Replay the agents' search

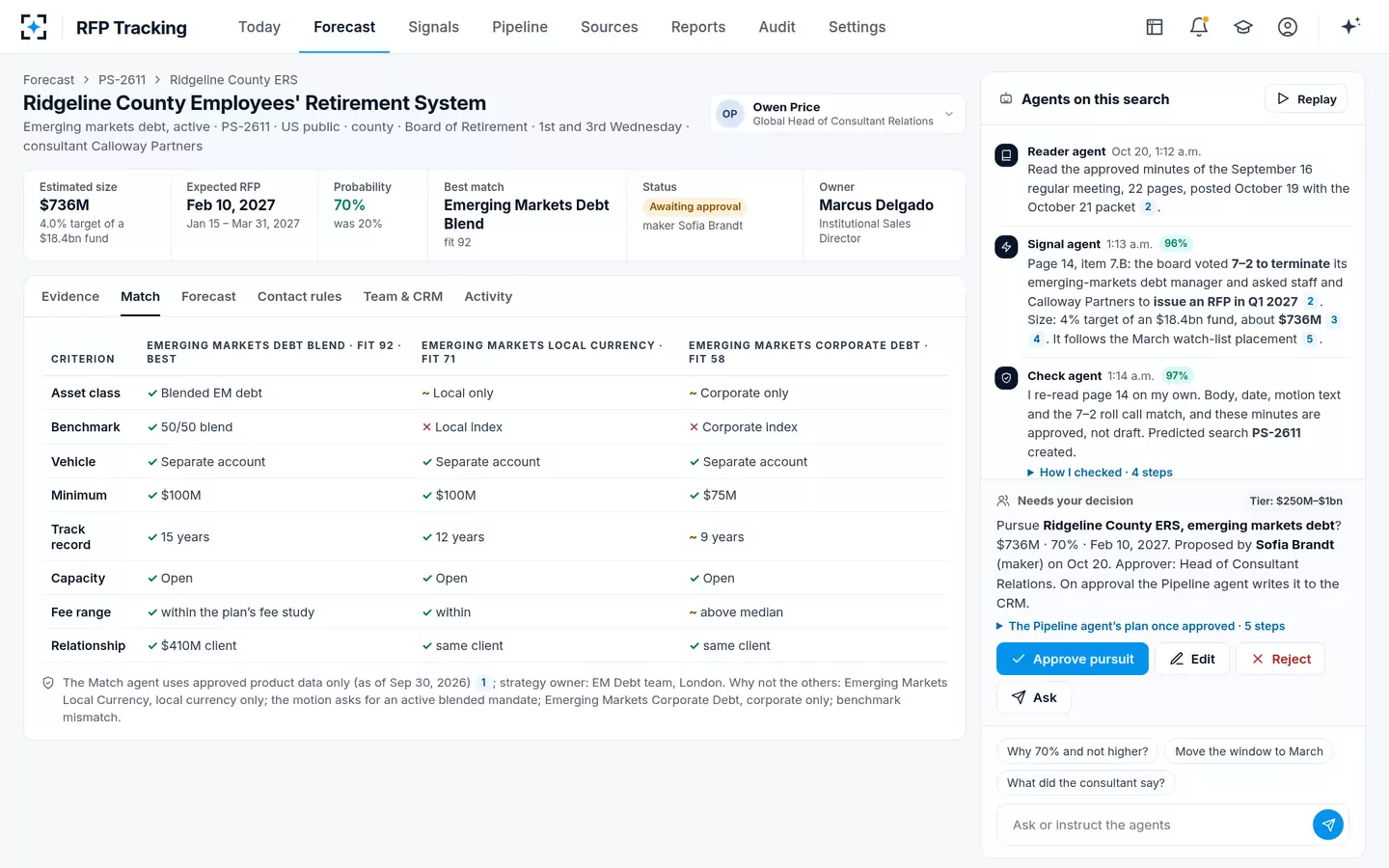coord(1306,98)
